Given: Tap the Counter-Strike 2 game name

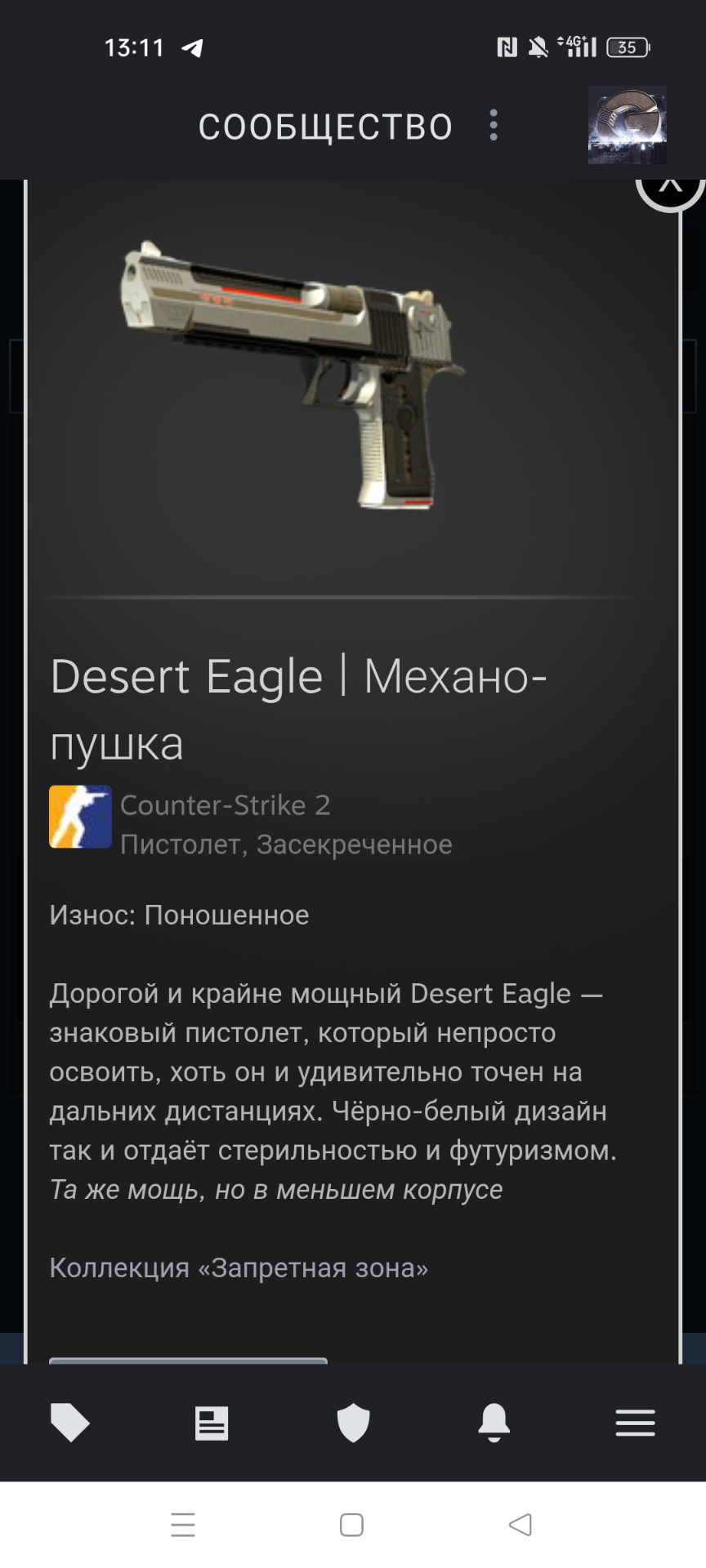Looking at the screenshot, I should (x=226, y=805).
